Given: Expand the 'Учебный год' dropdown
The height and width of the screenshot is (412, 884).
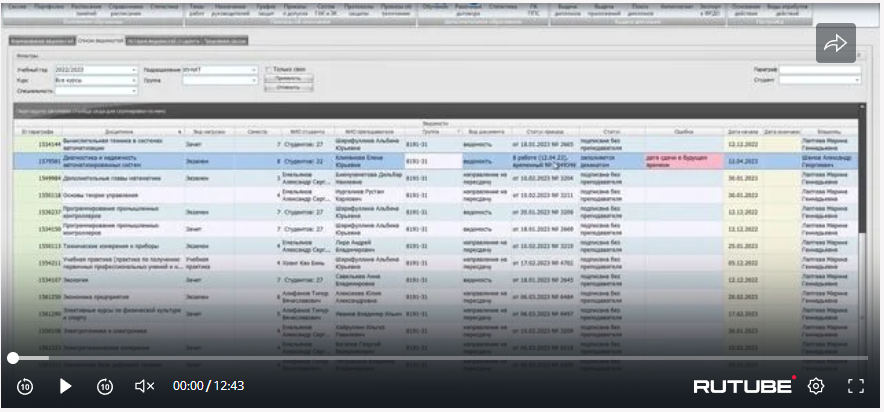Looking at the screenshot, I should pos(134,70).
